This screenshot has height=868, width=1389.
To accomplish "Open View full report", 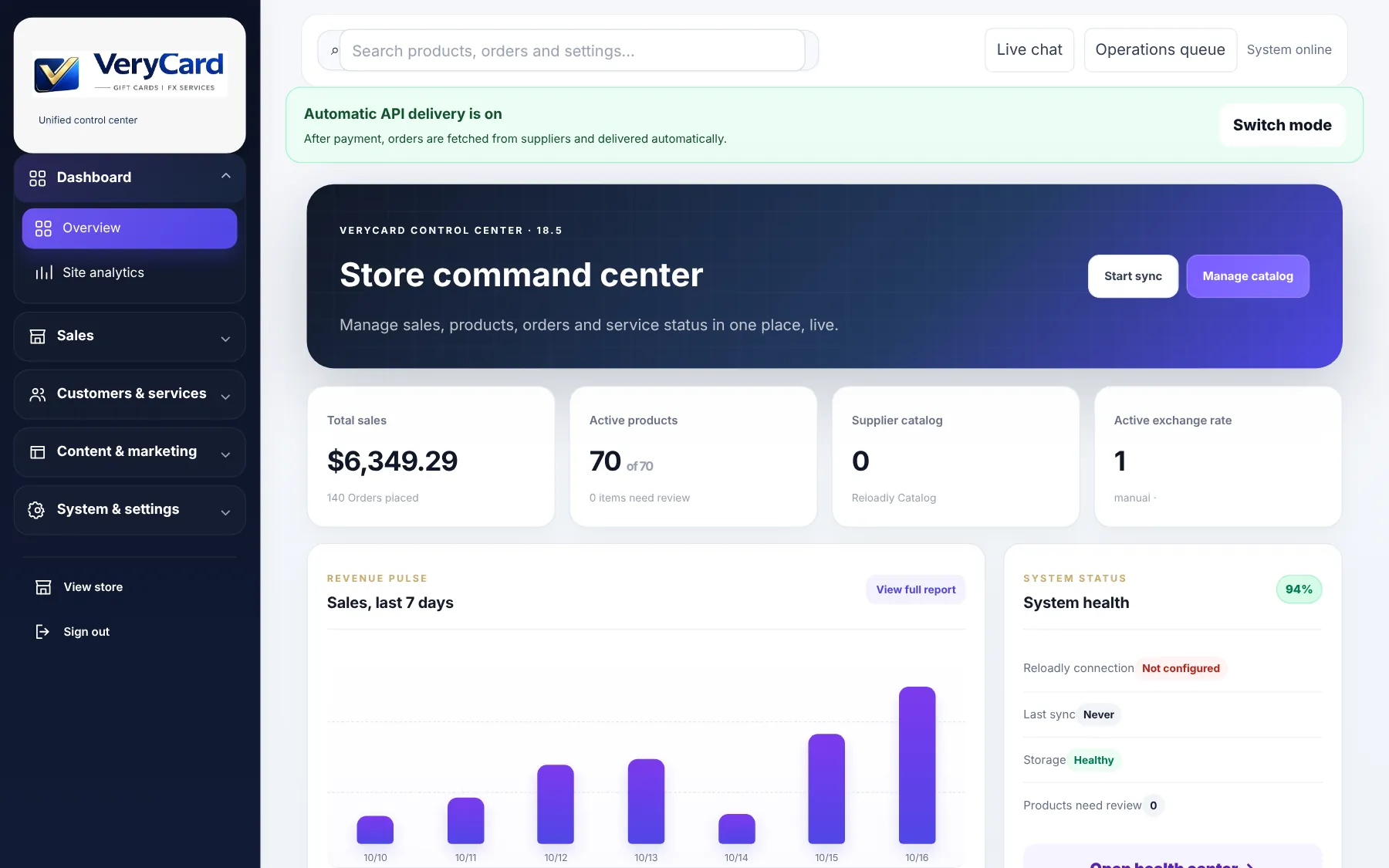I will pyautogui.click(x=916, y=589).
